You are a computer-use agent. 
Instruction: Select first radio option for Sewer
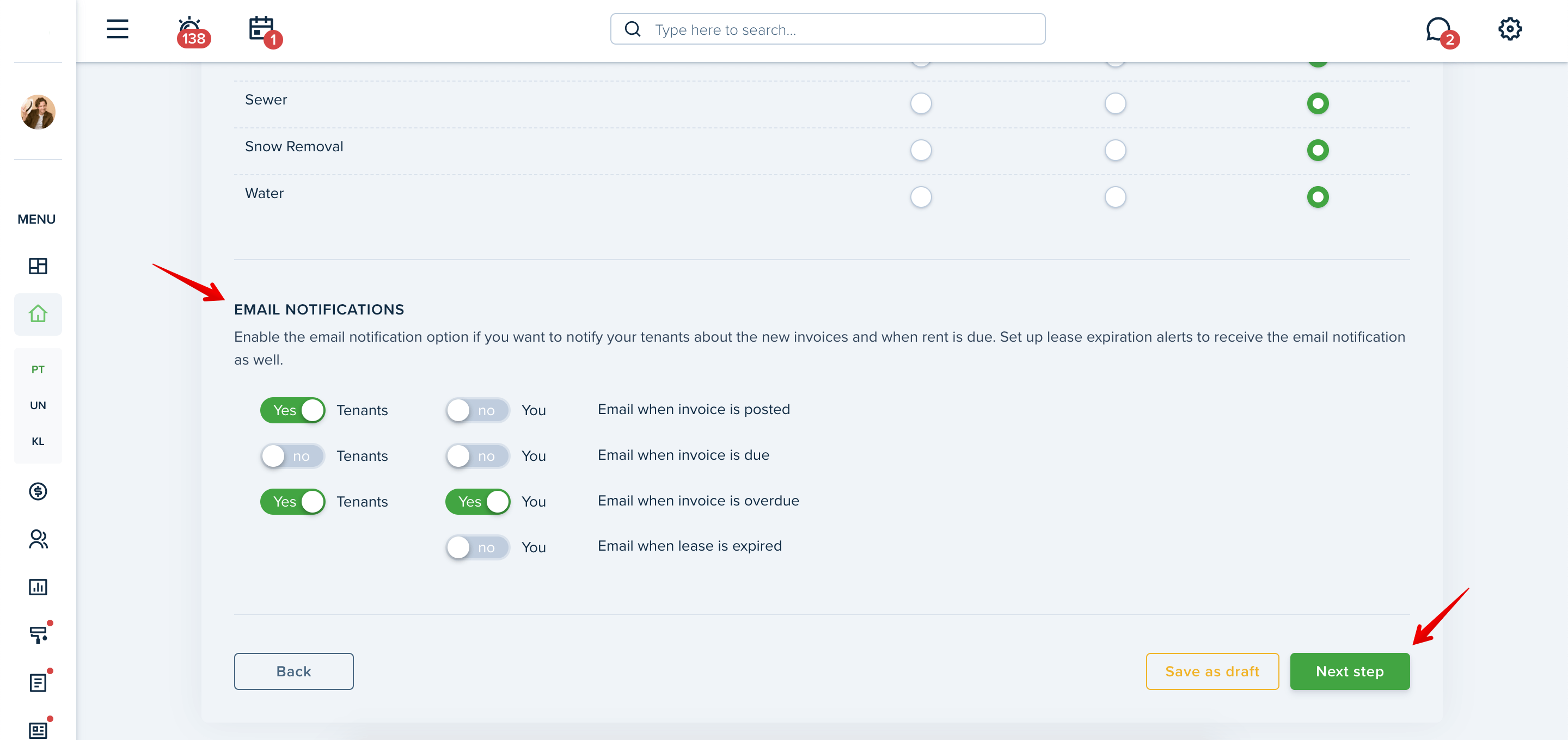click(x=920, y=103)
